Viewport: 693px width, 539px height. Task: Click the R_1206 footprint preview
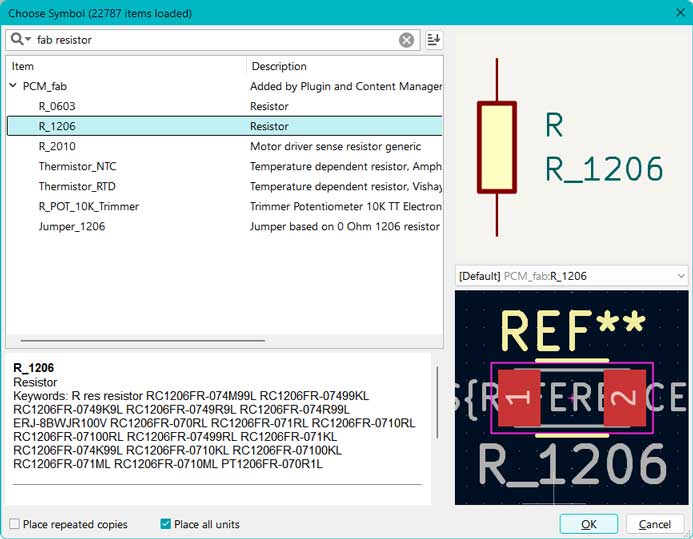571,398
